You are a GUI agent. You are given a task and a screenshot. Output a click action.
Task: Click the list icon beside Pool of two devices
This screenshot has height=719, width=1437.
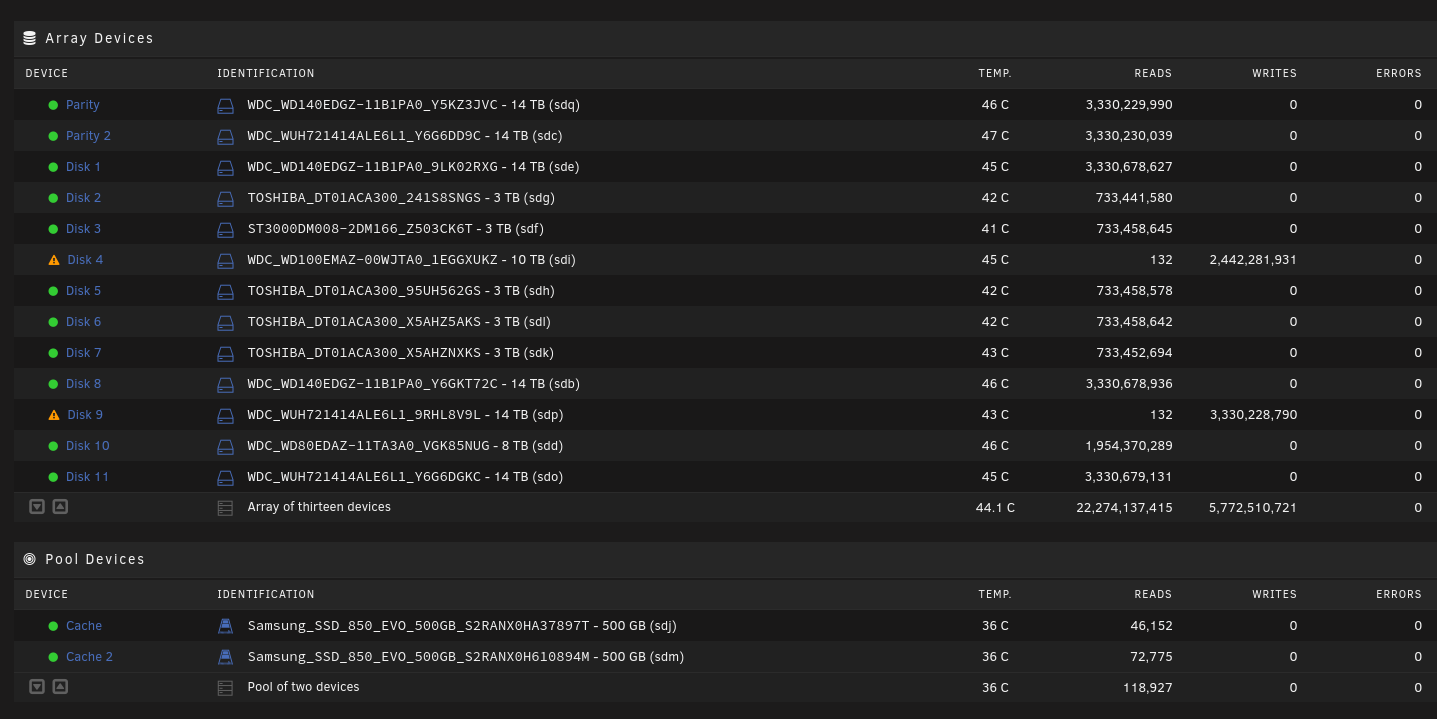click(225, 688)
